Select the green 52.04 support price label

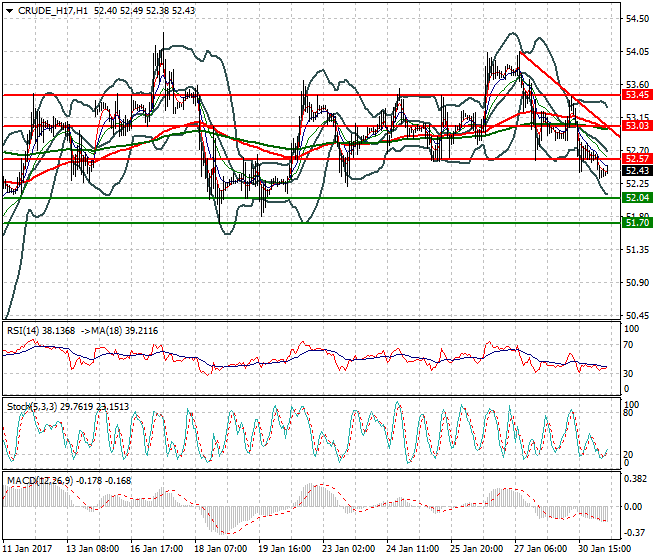point(637,198)
